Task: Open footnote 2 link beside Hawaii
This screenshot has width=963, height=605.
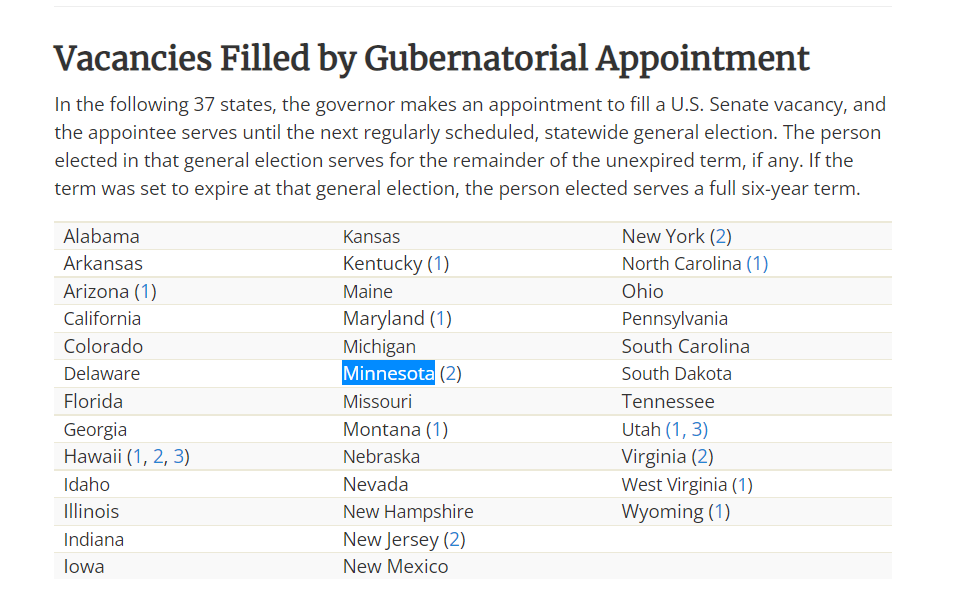Action: click(158, 457)
